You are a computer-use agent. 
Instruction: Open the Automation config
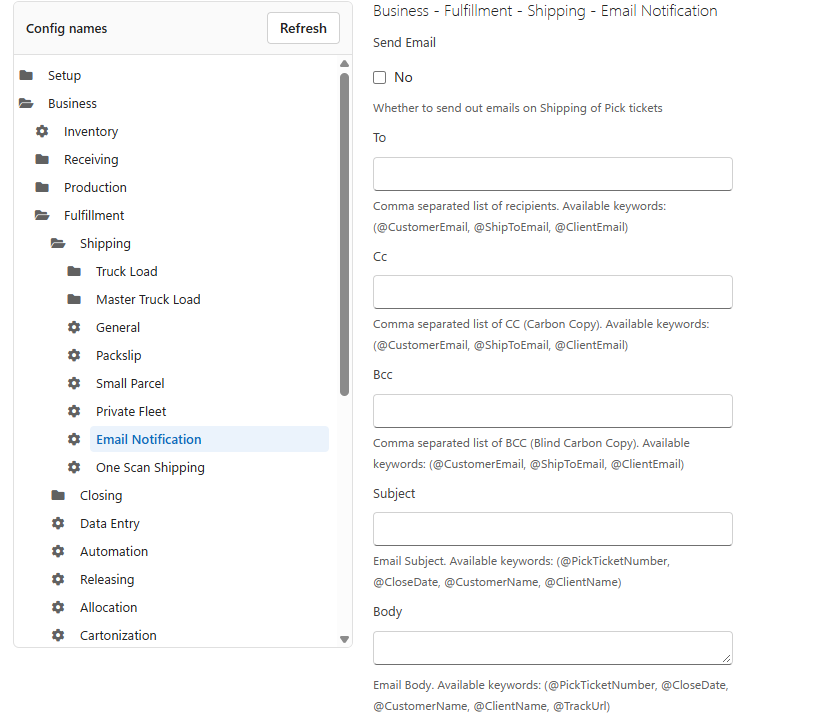(114, 551)
